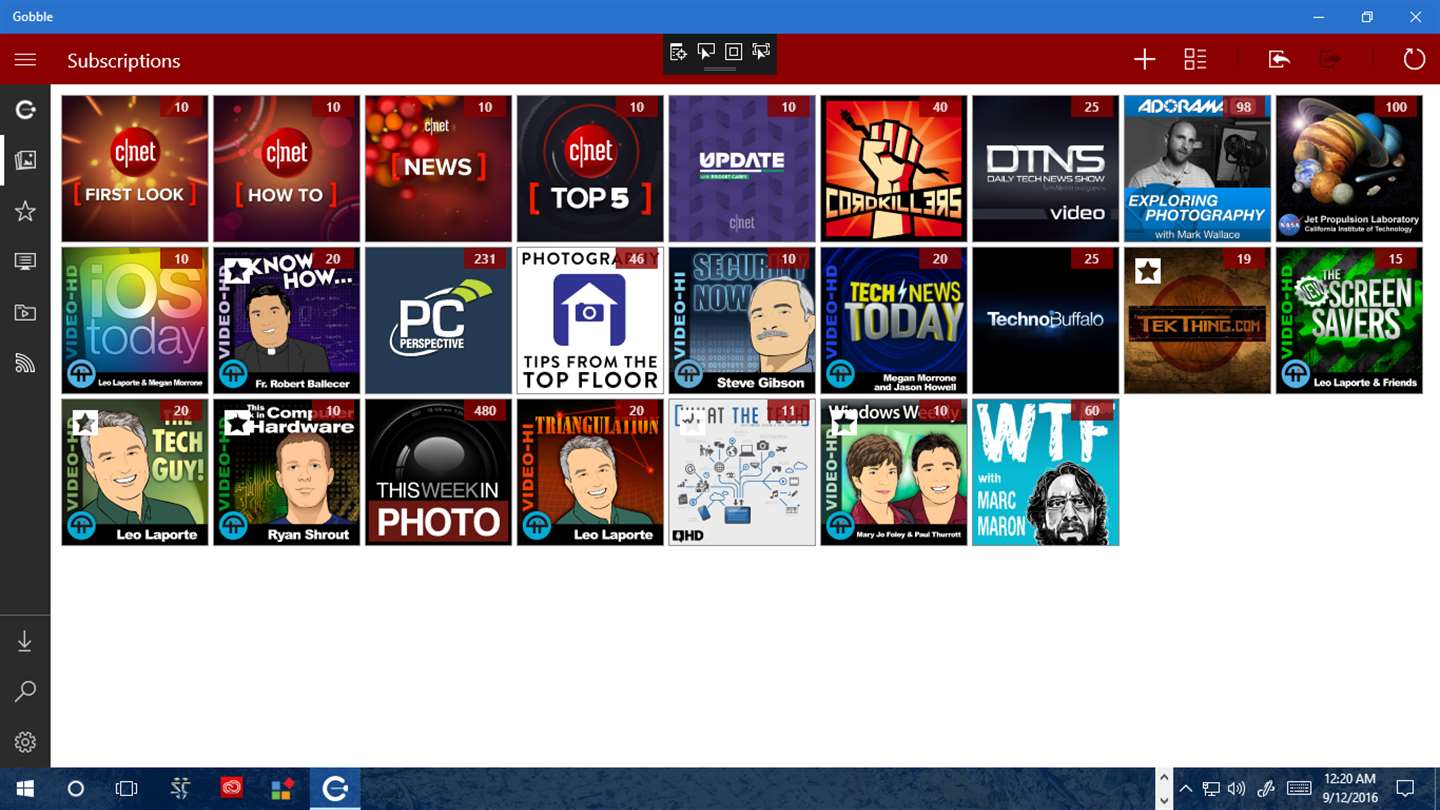Refresh all subscriptions
1440x810 pixels.
tap(1414, 60)
